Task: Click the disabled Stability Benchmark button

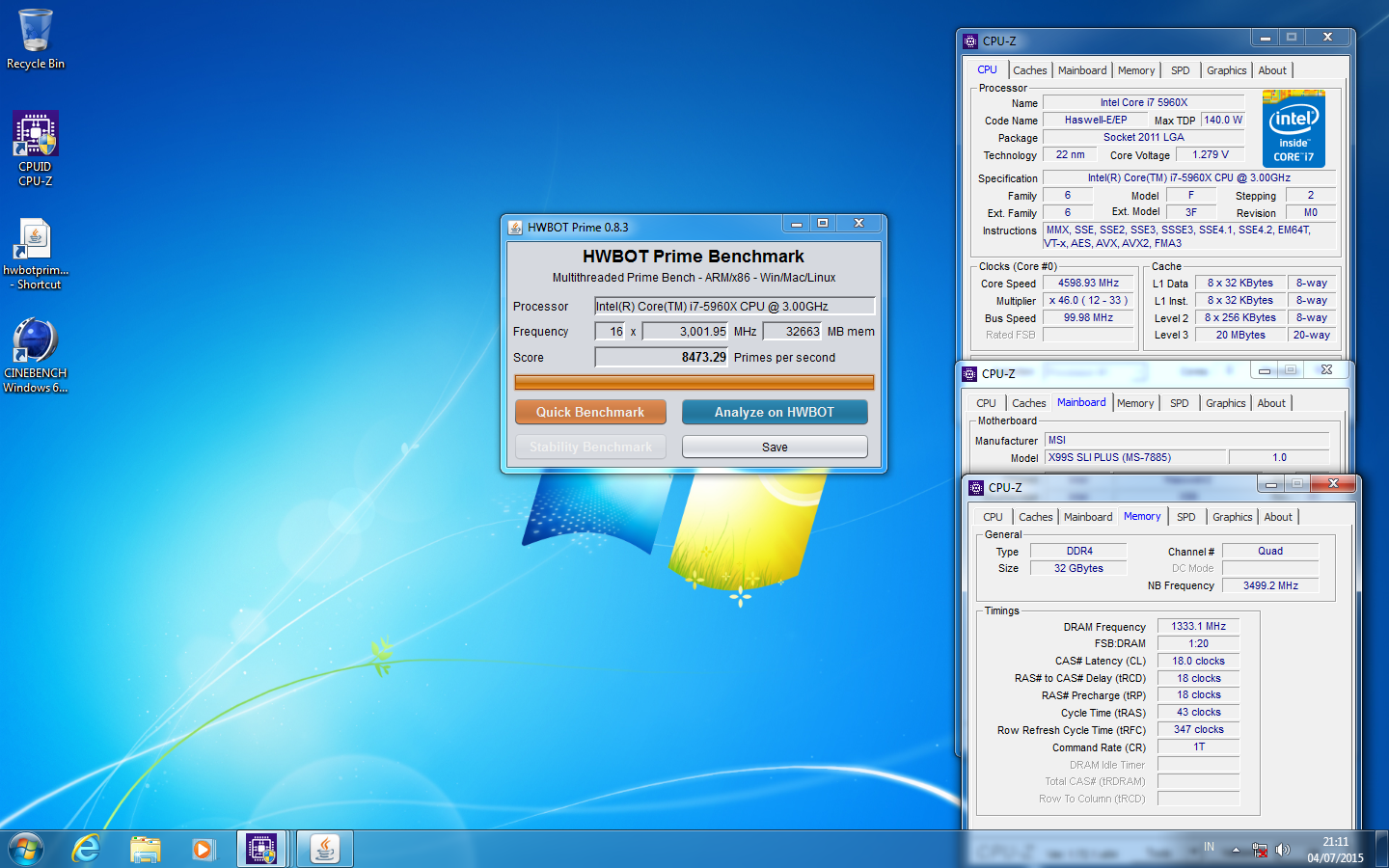Action: [590, 447]
